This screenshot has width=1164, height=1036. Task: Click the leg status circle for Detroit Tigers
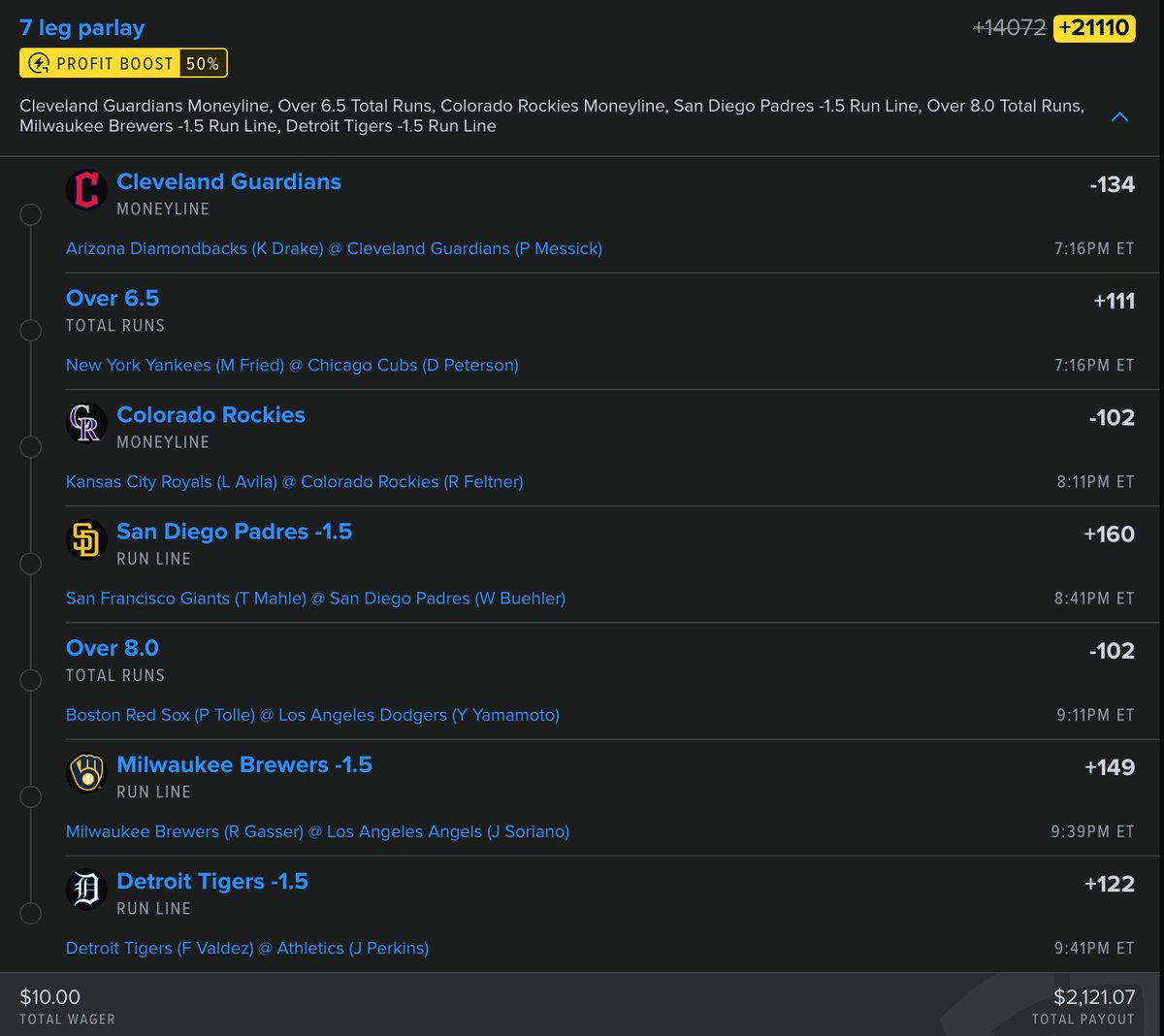(31, 913)
